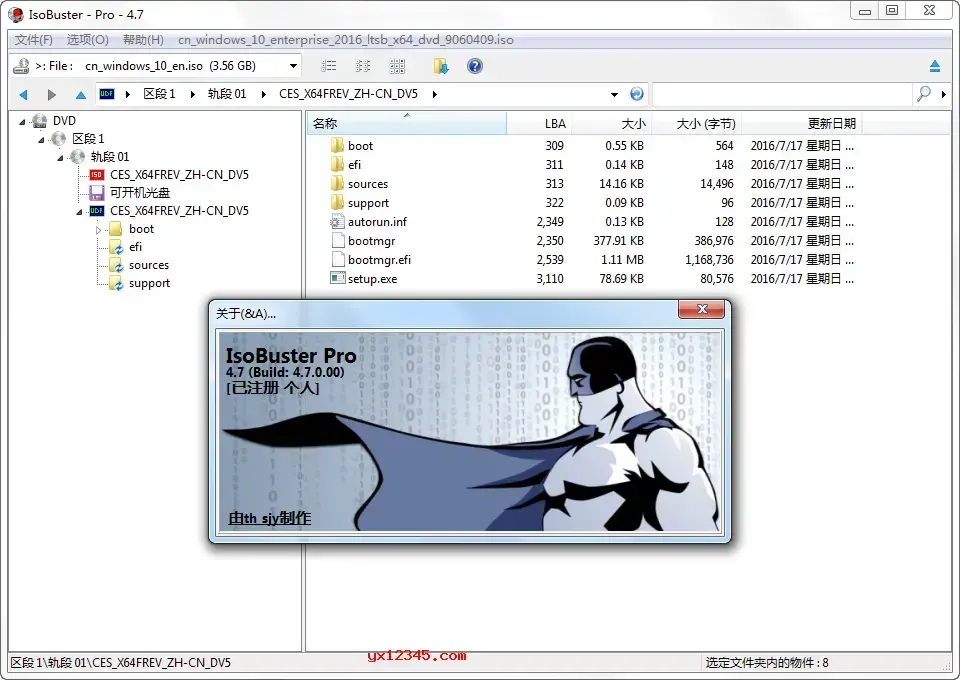Switch to small icons view in toolbar

click(x=363, y=65)
